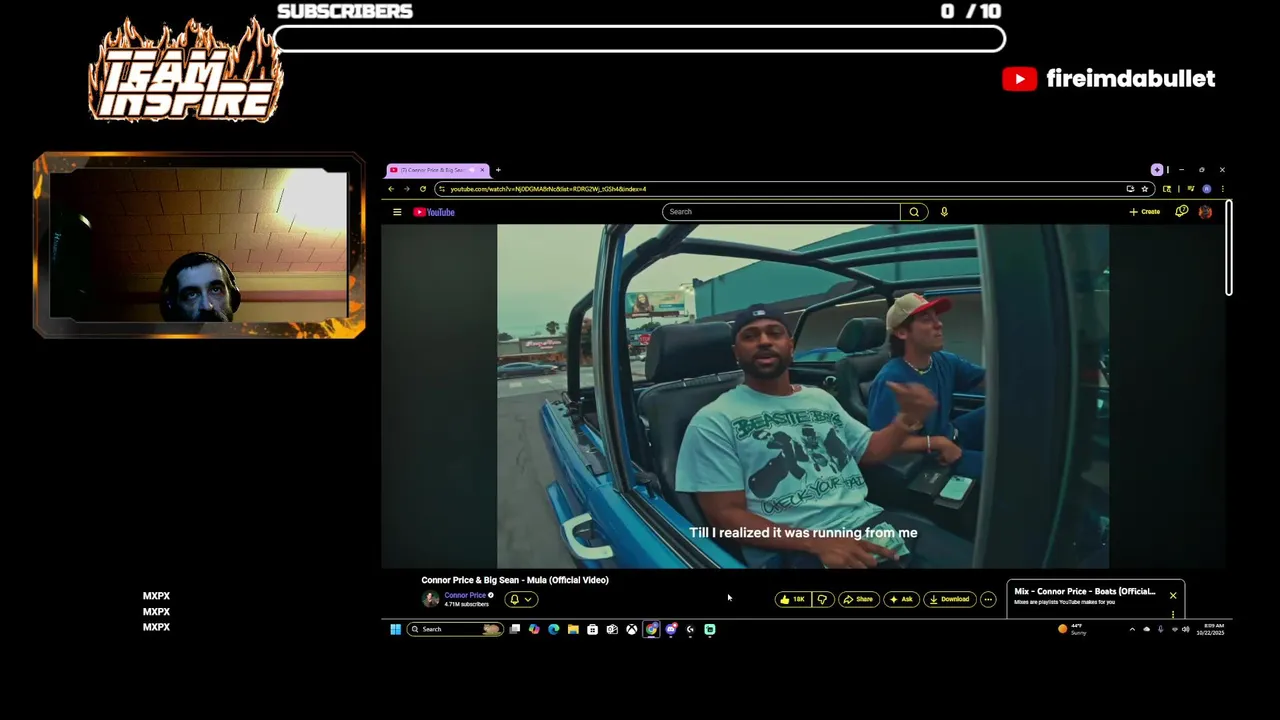
Task: Like the video with thumbs up 18K
Action: coord(793,599)
